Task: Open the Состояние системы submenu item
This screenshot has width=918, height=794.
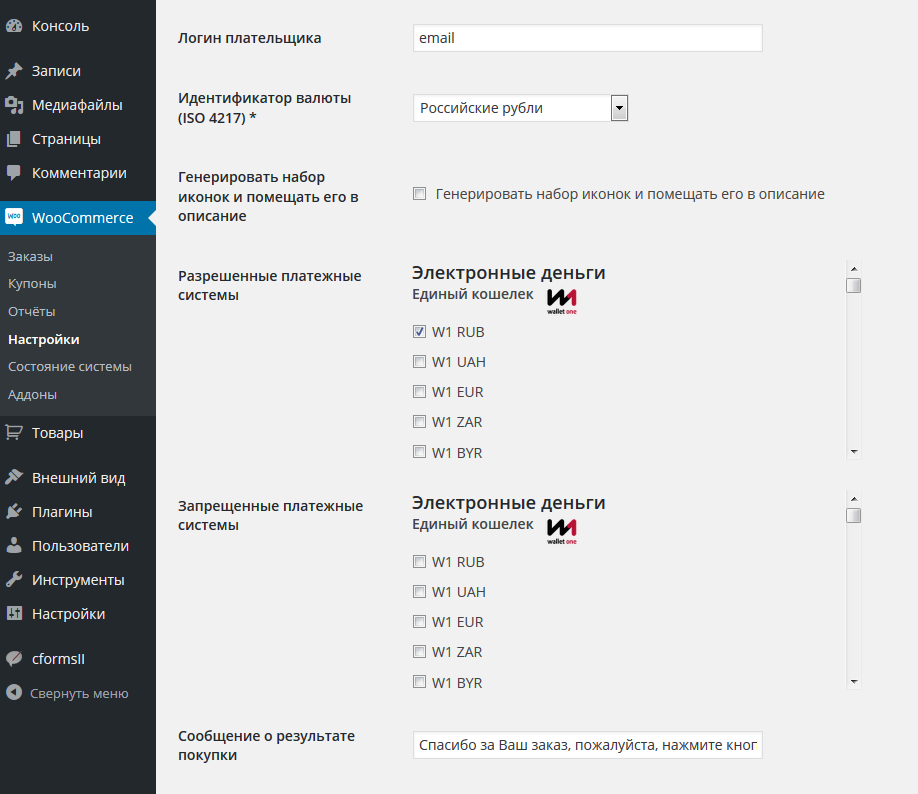Action: click(70, 367)
